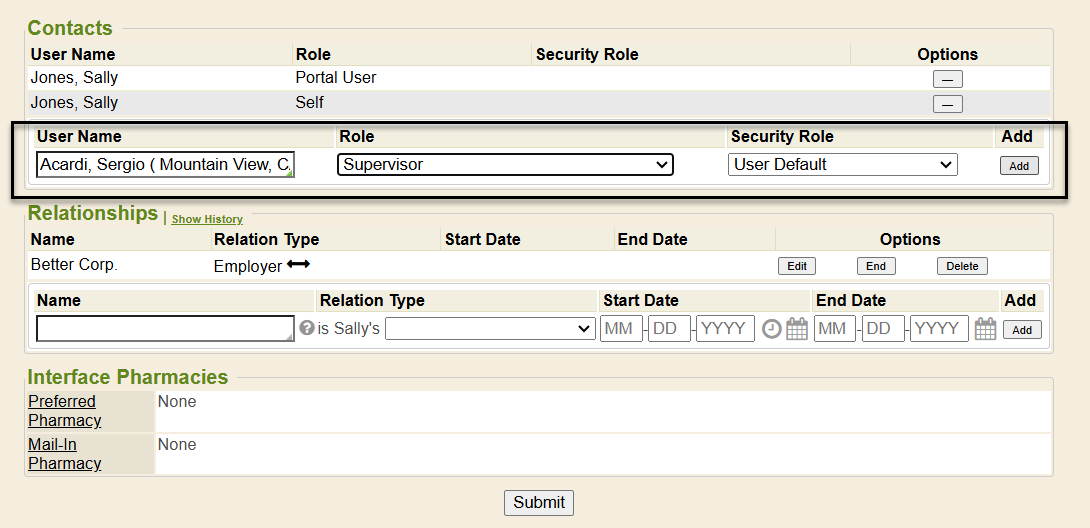Open the Mail-In Pharmacy link
This screenshot has width=1090, height=528.
pos(64,454)
